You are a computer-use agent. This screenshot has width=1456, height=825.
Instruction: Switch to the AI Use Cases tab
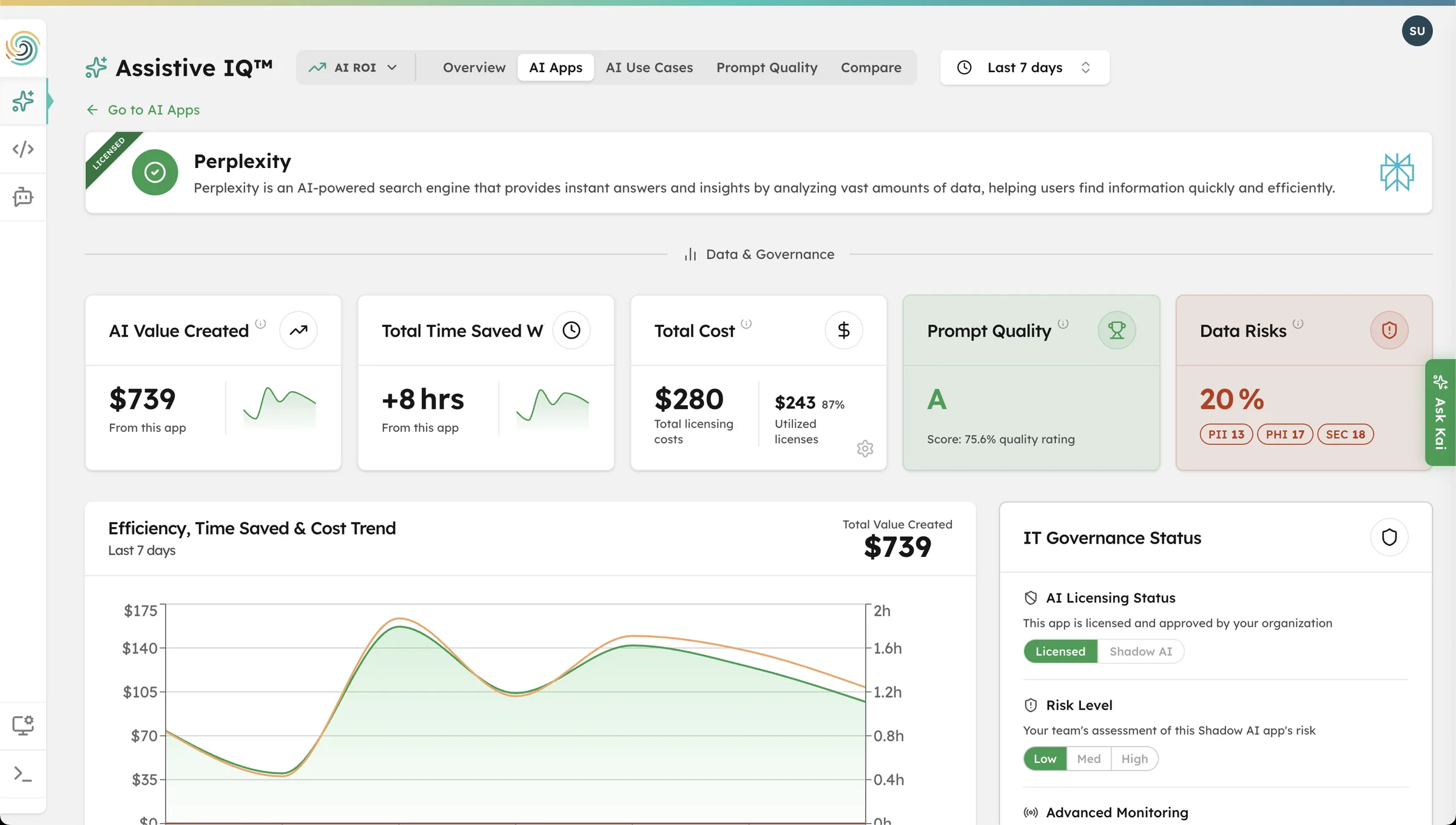coord(649,67)
